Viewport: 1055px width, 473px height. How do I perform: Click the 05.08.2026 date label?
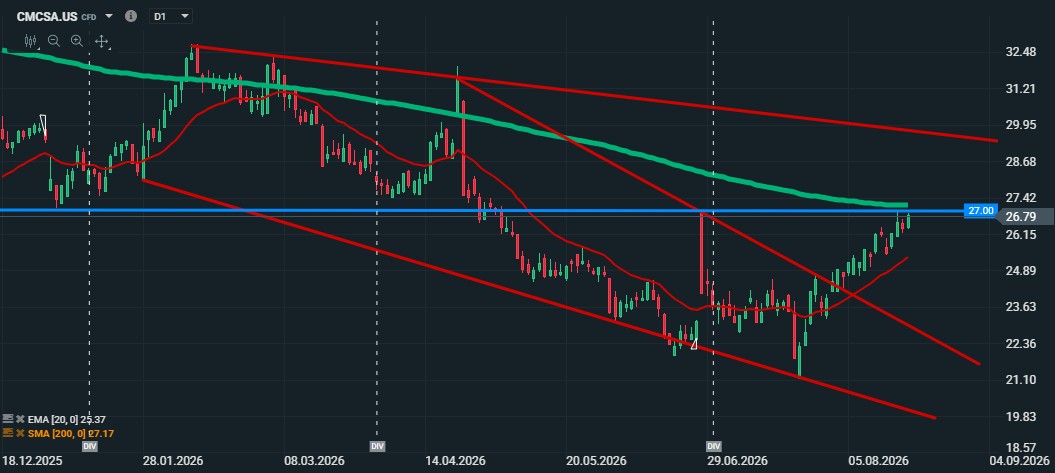879,461
